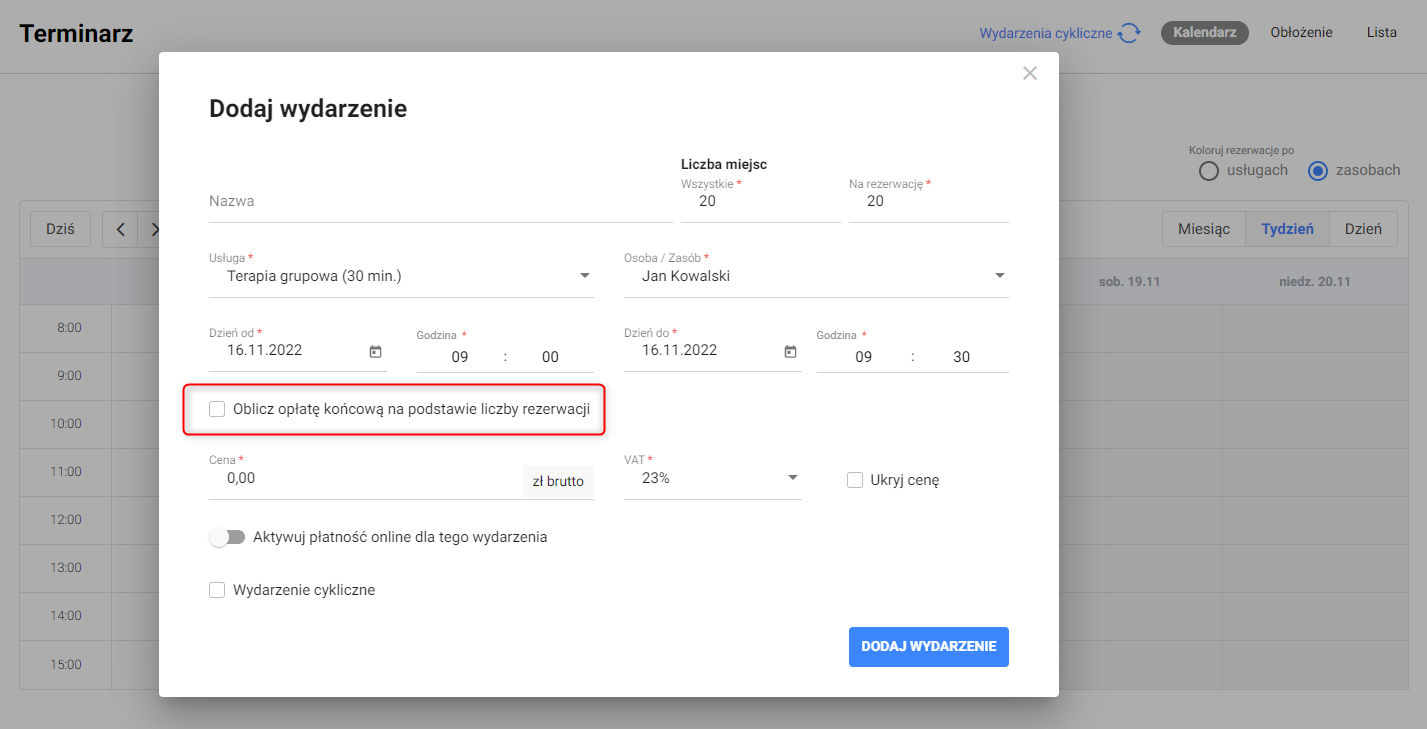The image size is (1427, 729).
Task: Open the Osoba / Zasób dropdown
Action: point(999,276)
